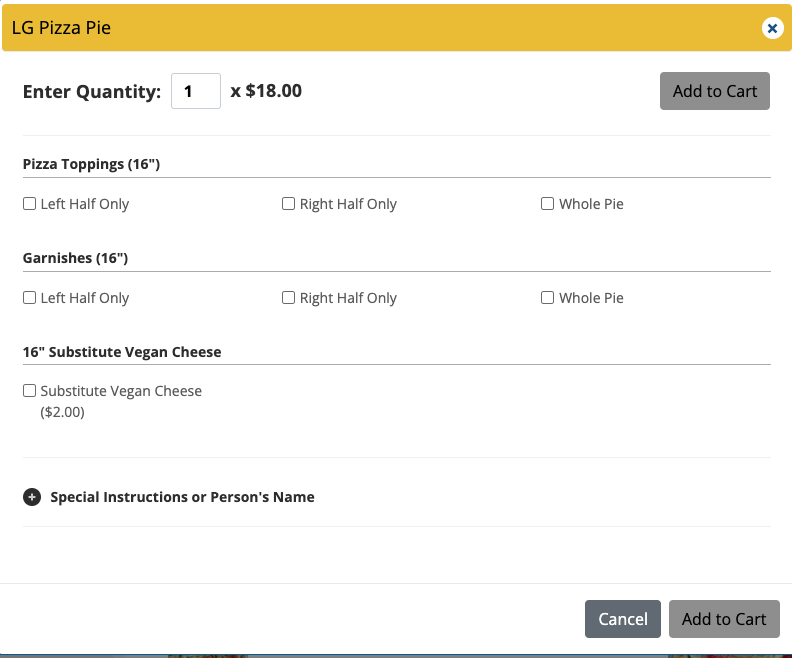The width and height of the screenshot is (792, 658).
Task: Select Whole Pie under Pizza Toppings
Action: (548, 204)
